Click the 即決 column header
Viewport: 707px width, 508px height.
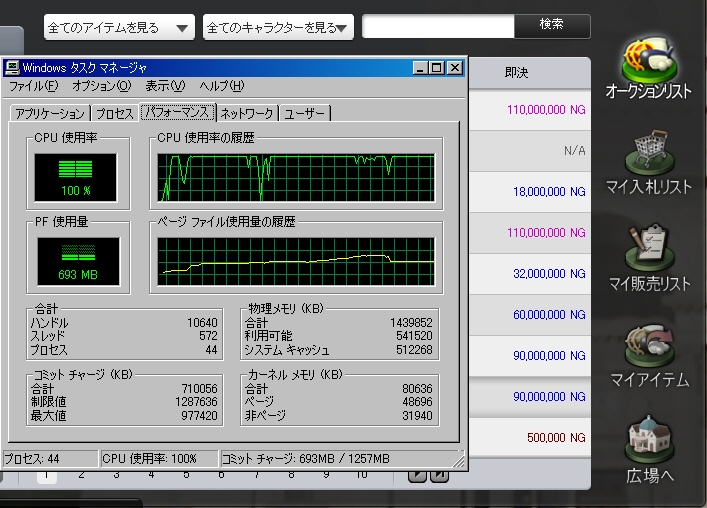pos(517,73)
